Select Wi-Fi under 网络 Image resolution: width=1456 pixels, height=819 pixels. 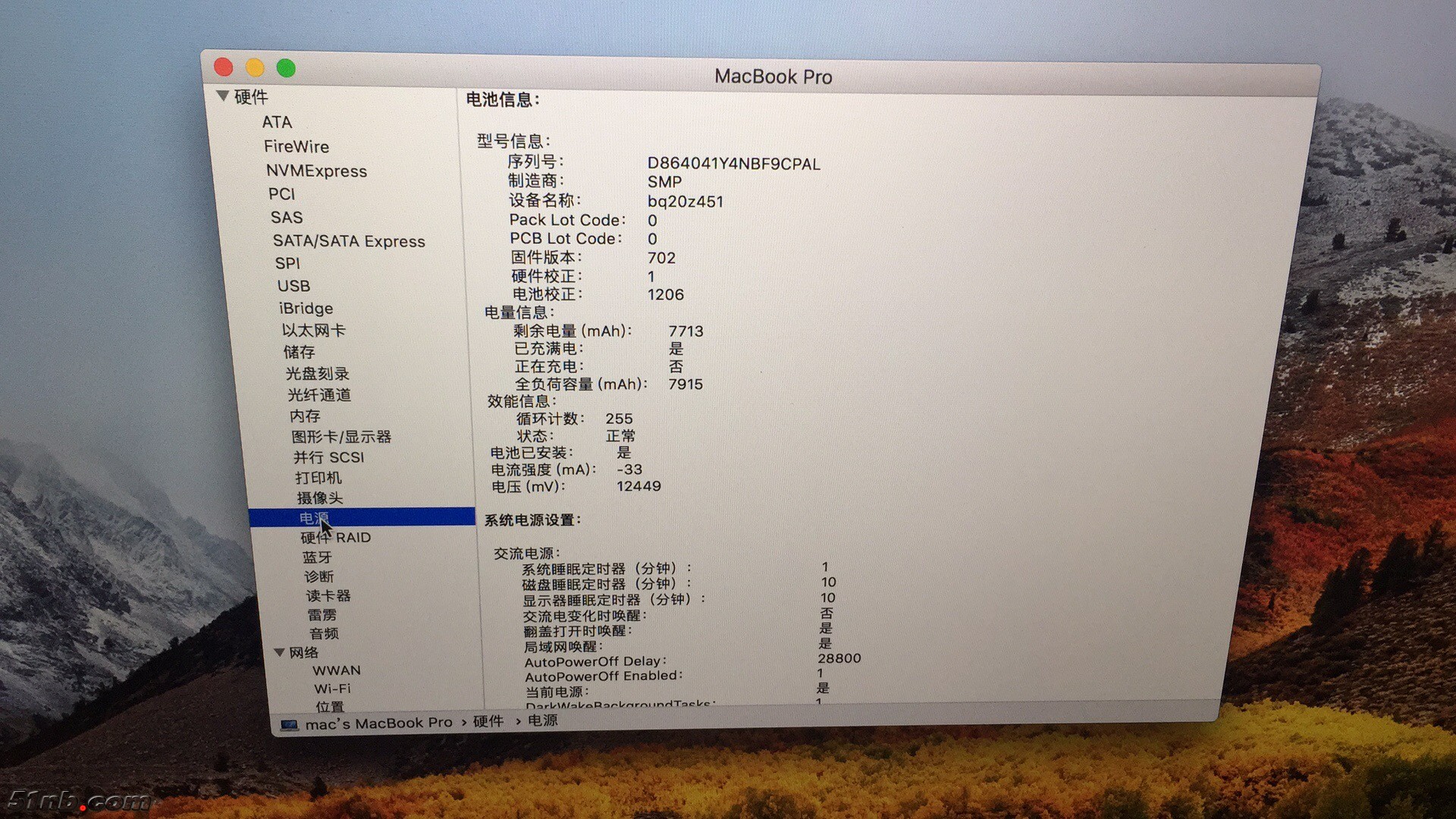(332, 689)
